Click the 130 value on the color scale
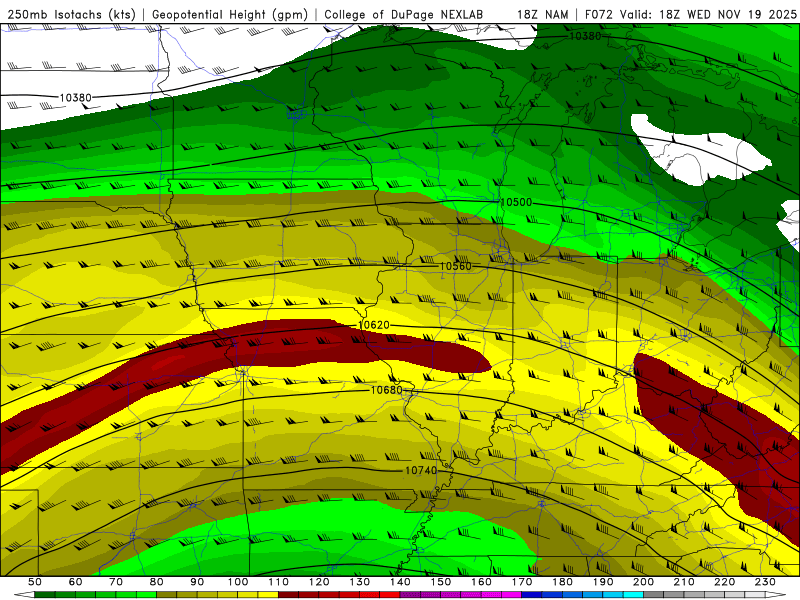The image size is (800, 600). click(359, 582)
